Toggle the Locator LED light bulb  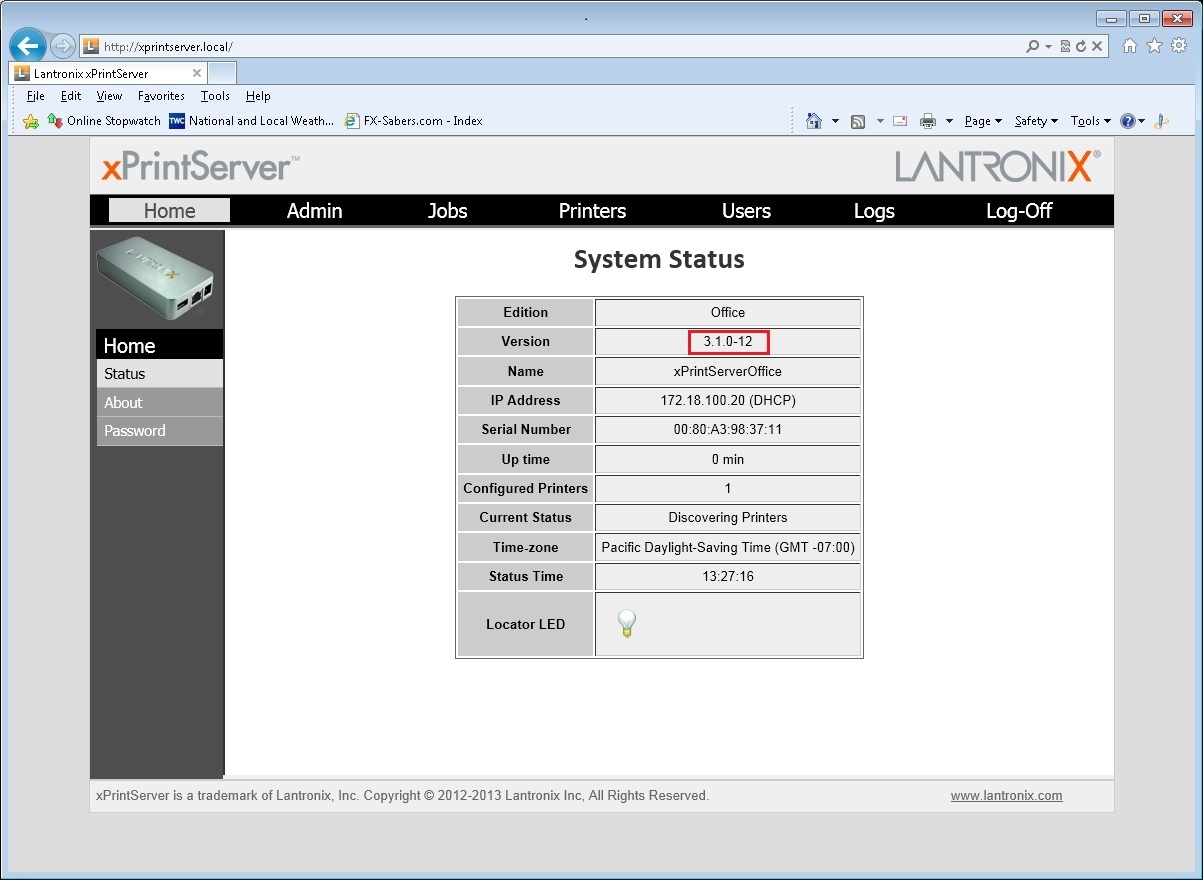tap(627, 624)
